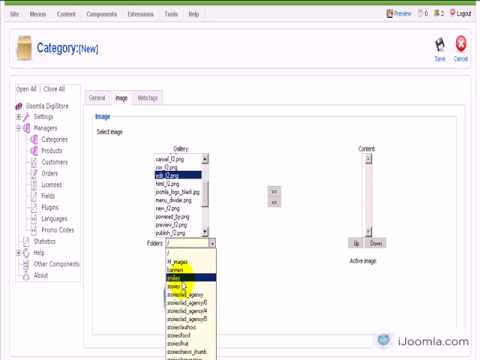Image resolution: width=480 pixels, height=360 pixels.
Task: Select preview_f2.png in the Gallery list
Action: [178, 225]
